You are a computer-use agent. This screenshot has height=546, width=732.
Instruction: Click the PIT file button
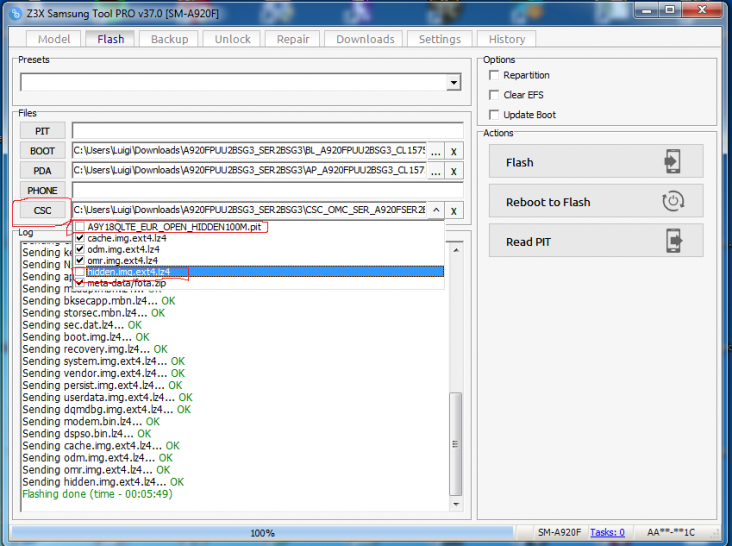tap(42, 131)
